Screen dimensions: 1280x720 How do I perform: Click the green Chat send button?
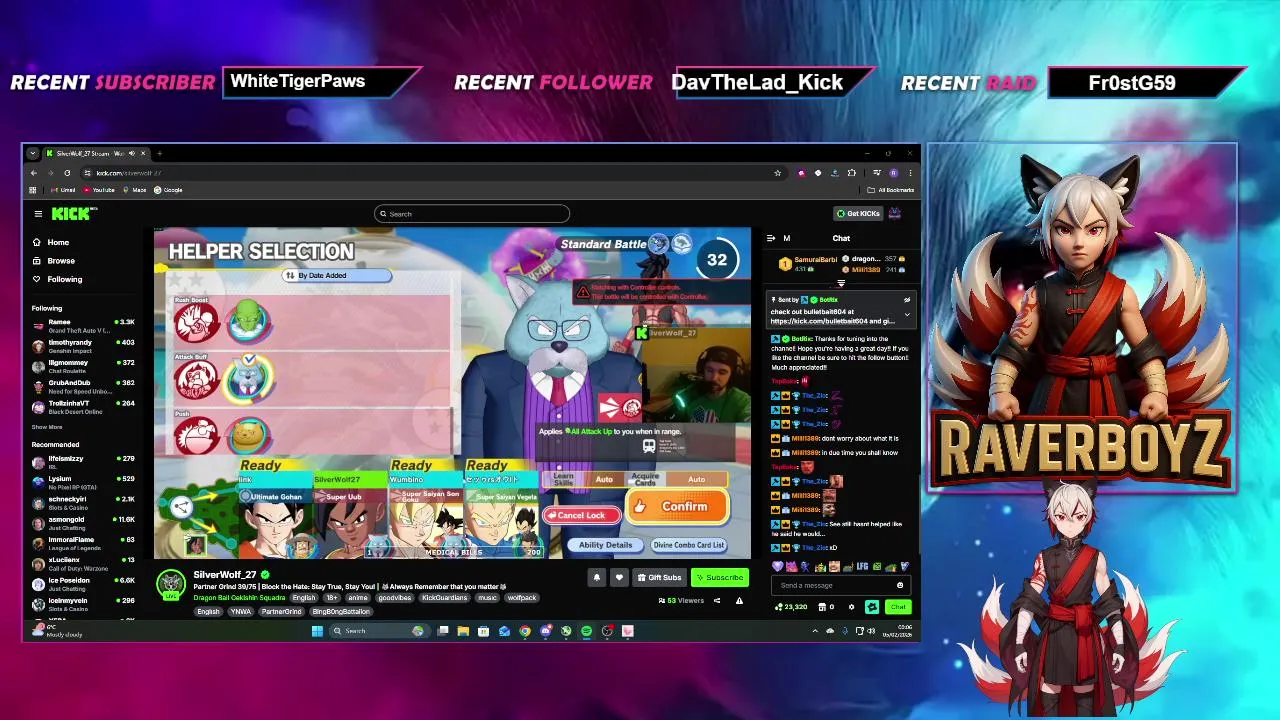point(898,607)
